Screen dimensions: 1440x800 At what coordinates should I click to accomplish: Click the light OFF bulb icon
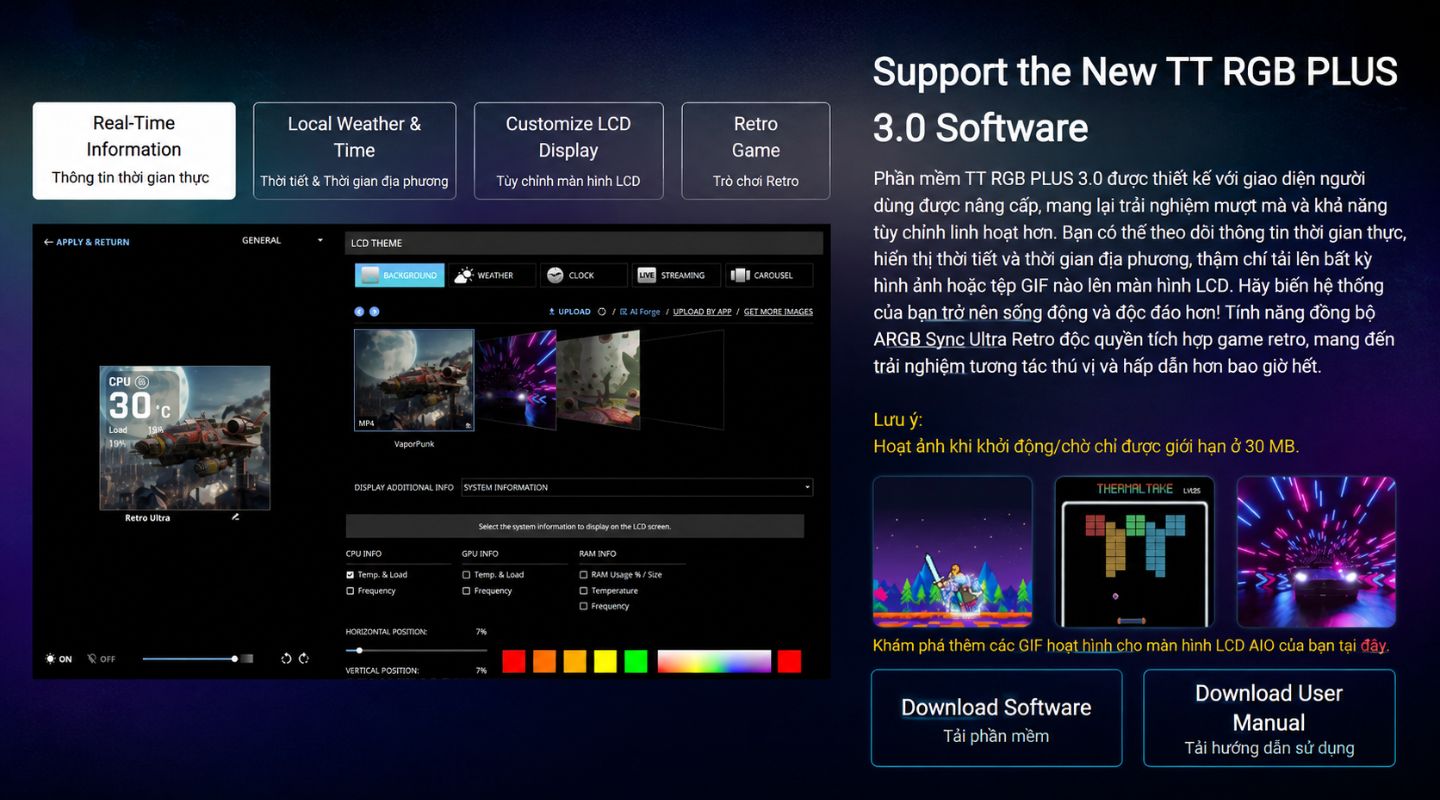pos(92,659)
